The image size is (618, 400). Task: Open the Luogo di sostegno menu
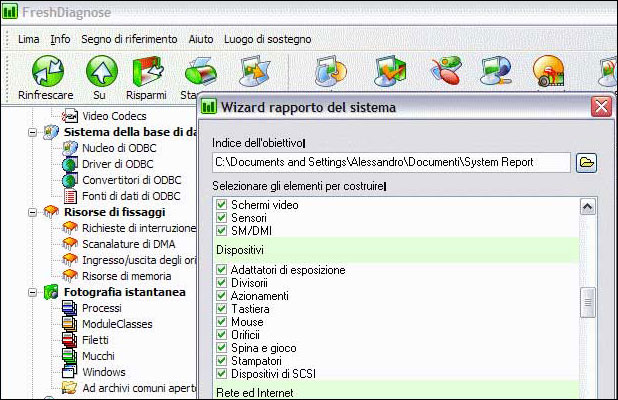tap(267, 39)
